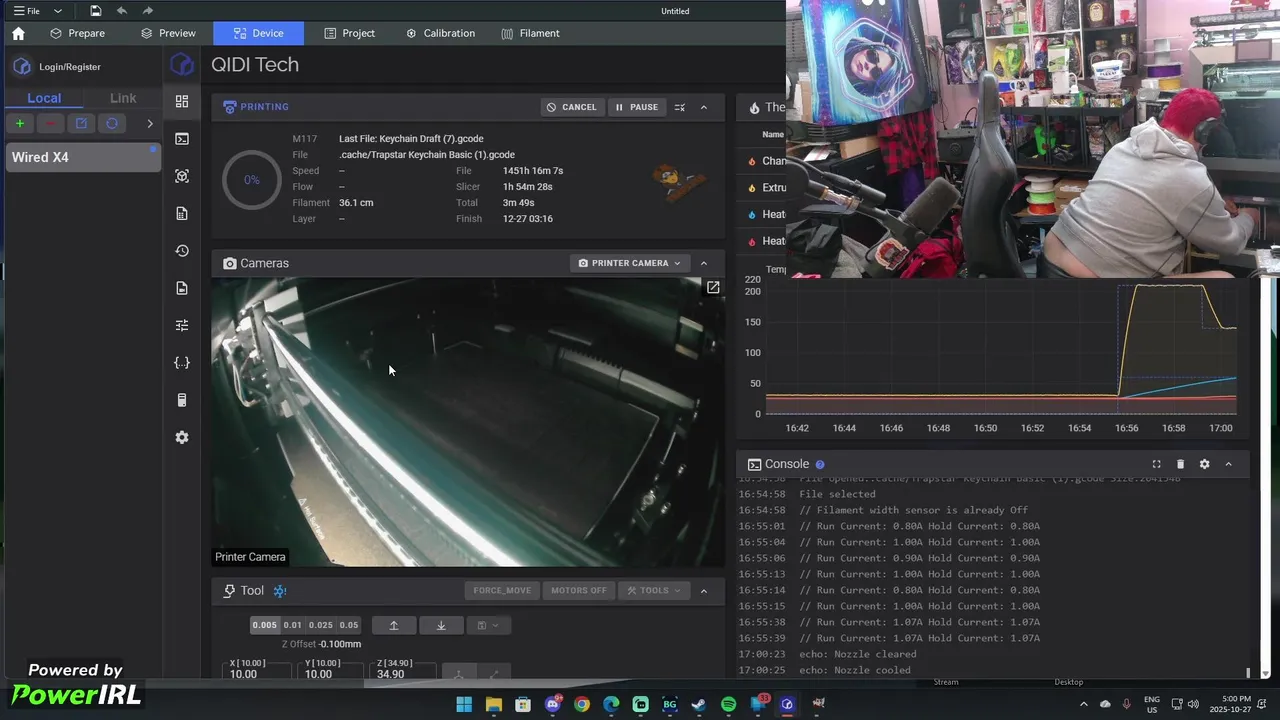1280x720 pixels.
Task: Open the save Z offset dropdown
Action: pos(488,625)
